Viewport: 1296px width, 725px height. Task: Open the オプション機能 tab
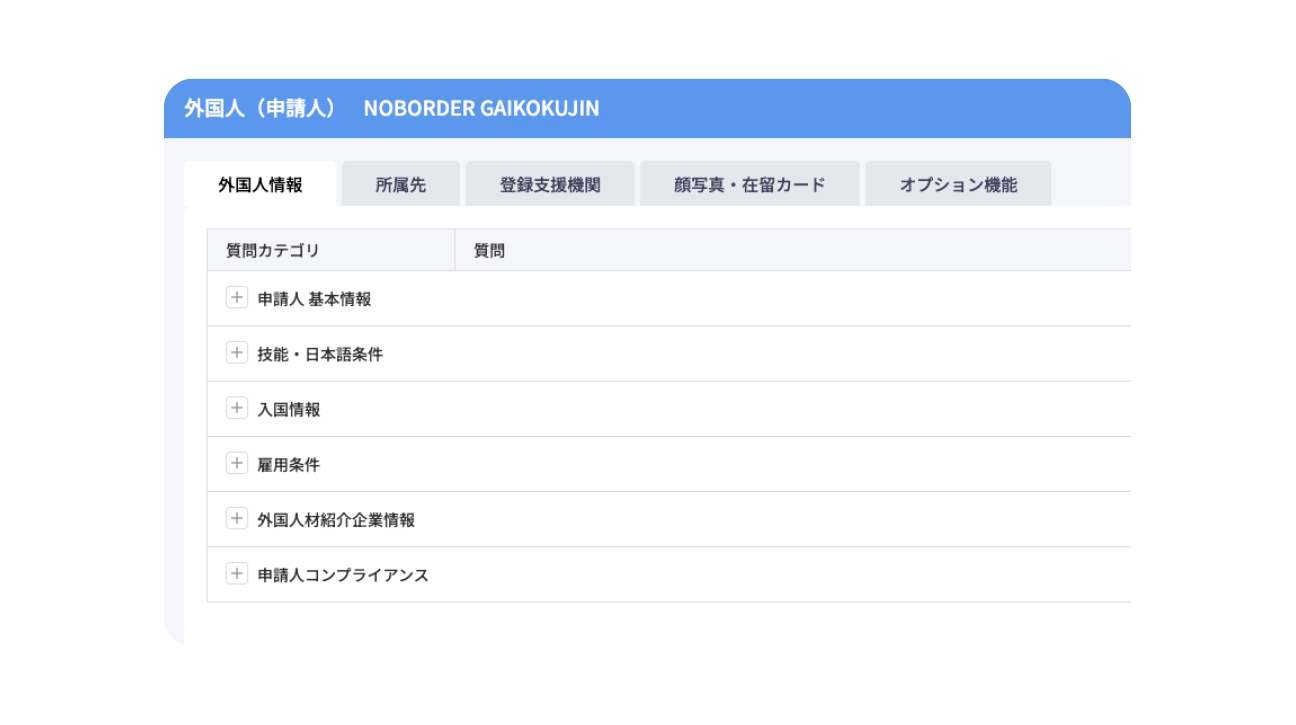[957, 185]
